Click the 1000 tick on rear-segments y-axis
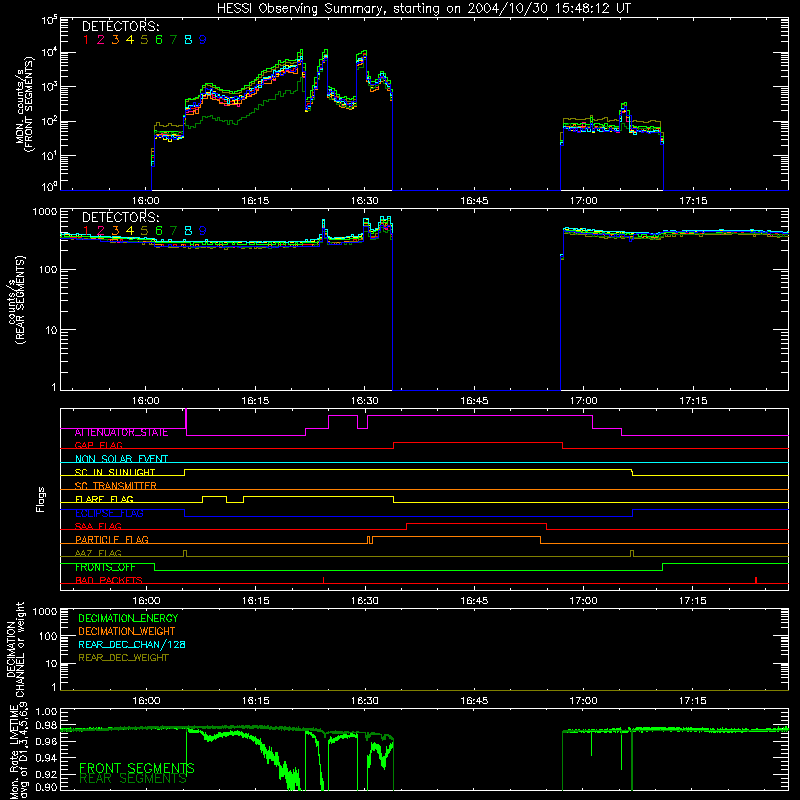The width and height of the screenshot is (800, 800). [x=45, y=212]
